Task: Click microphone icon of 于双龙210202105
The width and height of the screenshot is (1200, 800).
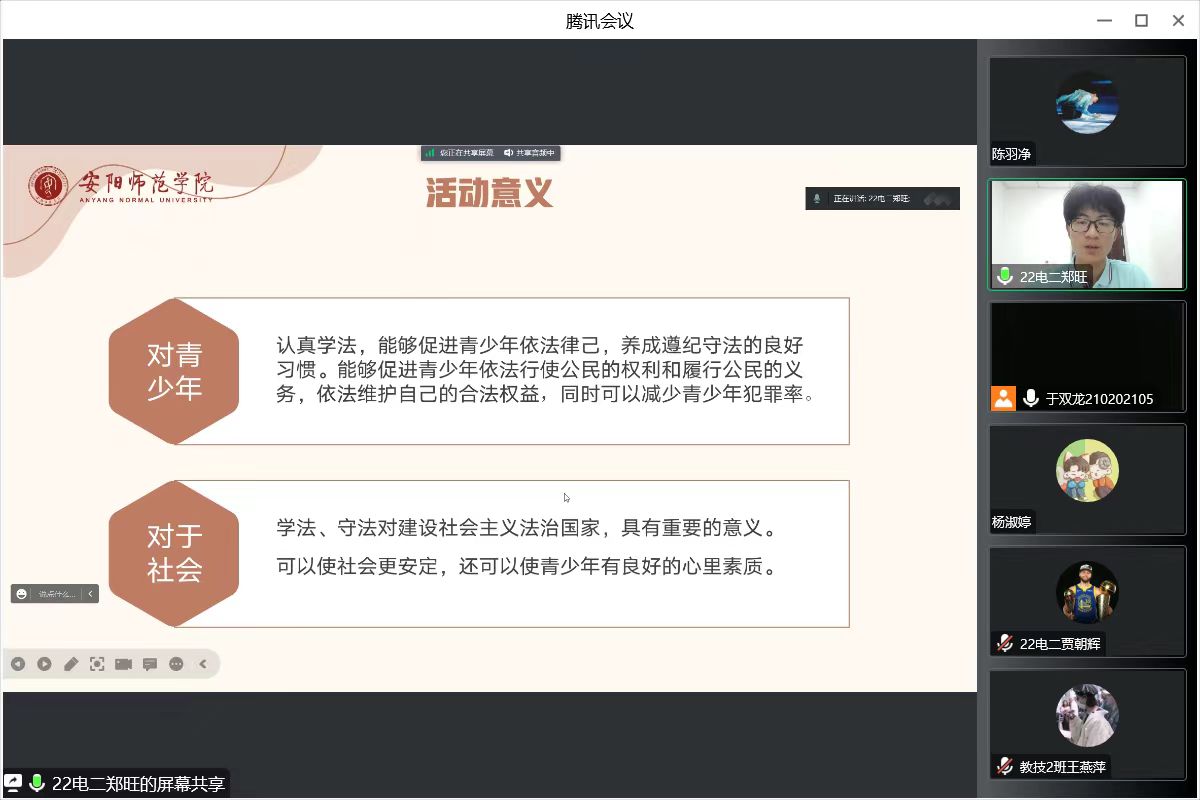Action: [x=1031, y=398]
